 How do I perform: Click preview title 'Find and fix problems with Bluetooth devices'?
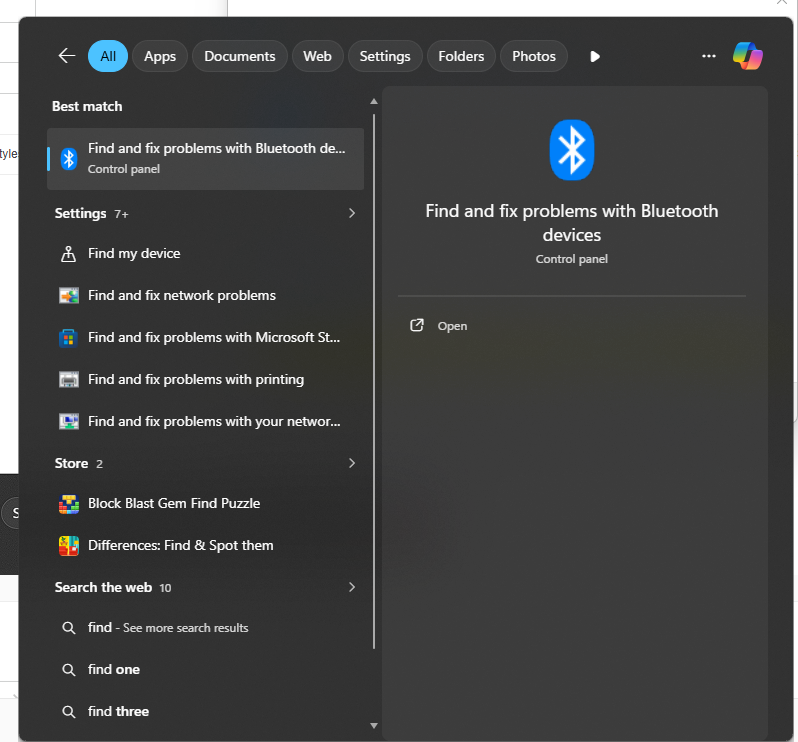(x=572, y=223)
